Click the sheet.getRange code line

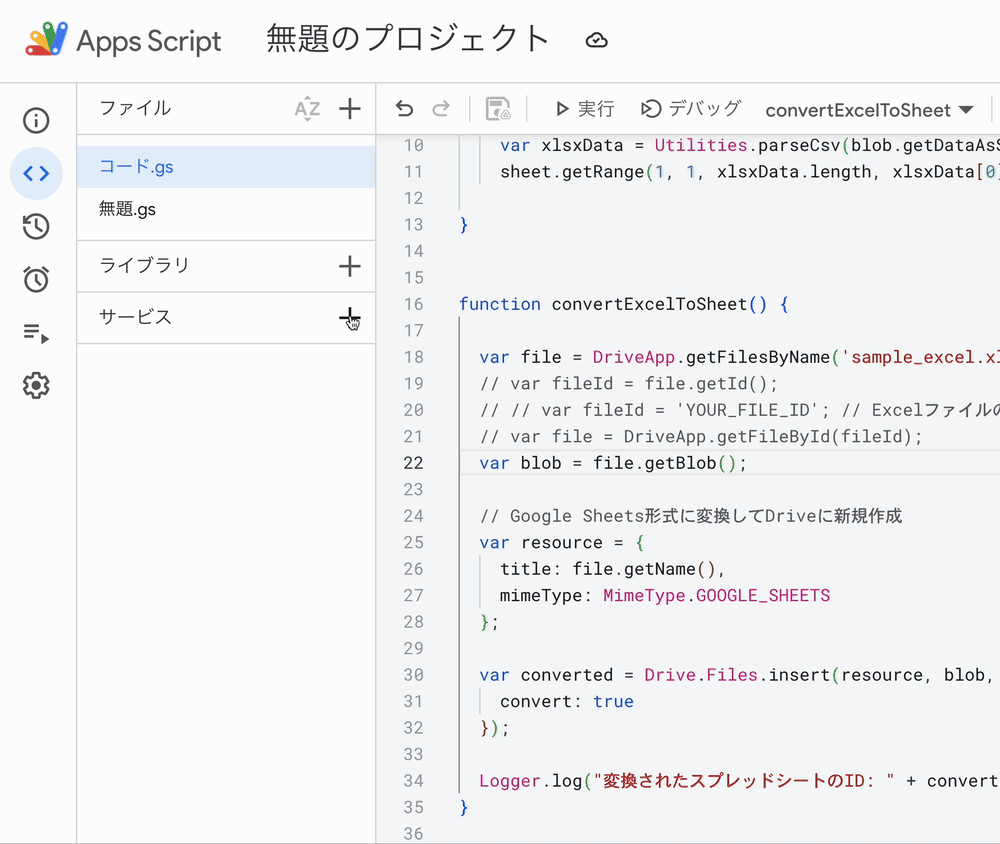tap(749, 172)
